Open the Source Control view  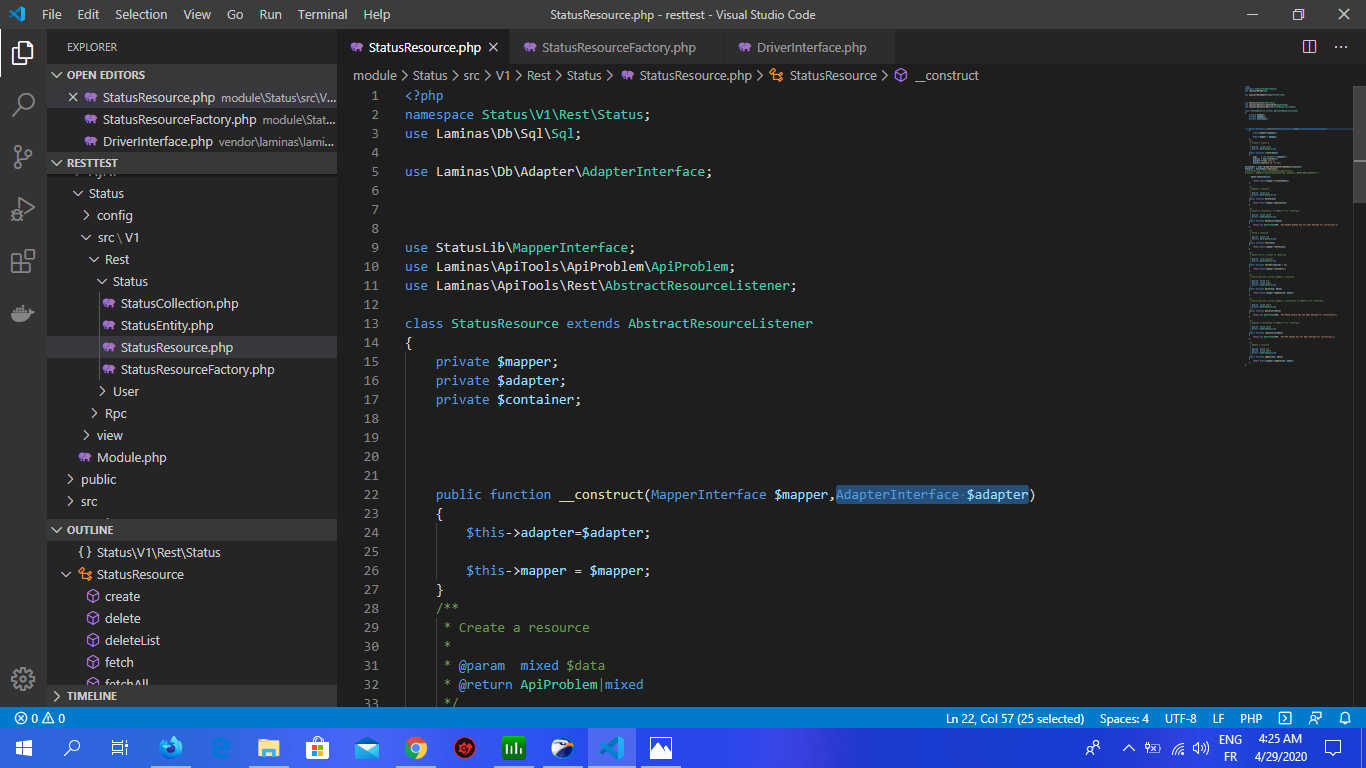pos(23,157)
